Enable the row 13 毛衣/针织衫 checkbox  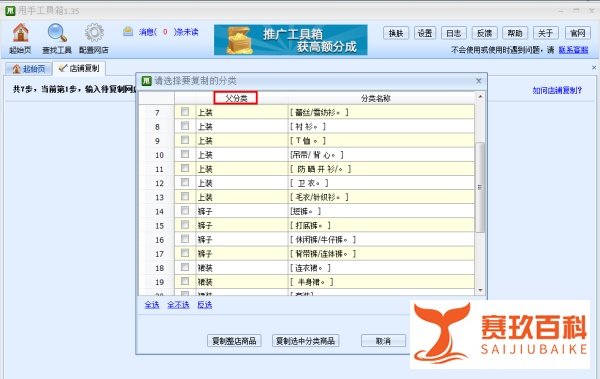click(185, 197)
